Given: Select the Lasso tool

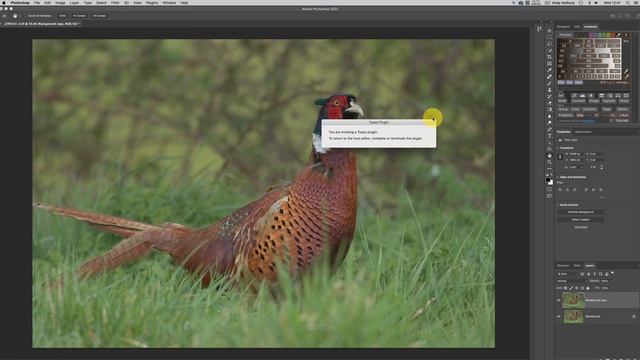Looking at the screenshot, I should pos(549,44).
